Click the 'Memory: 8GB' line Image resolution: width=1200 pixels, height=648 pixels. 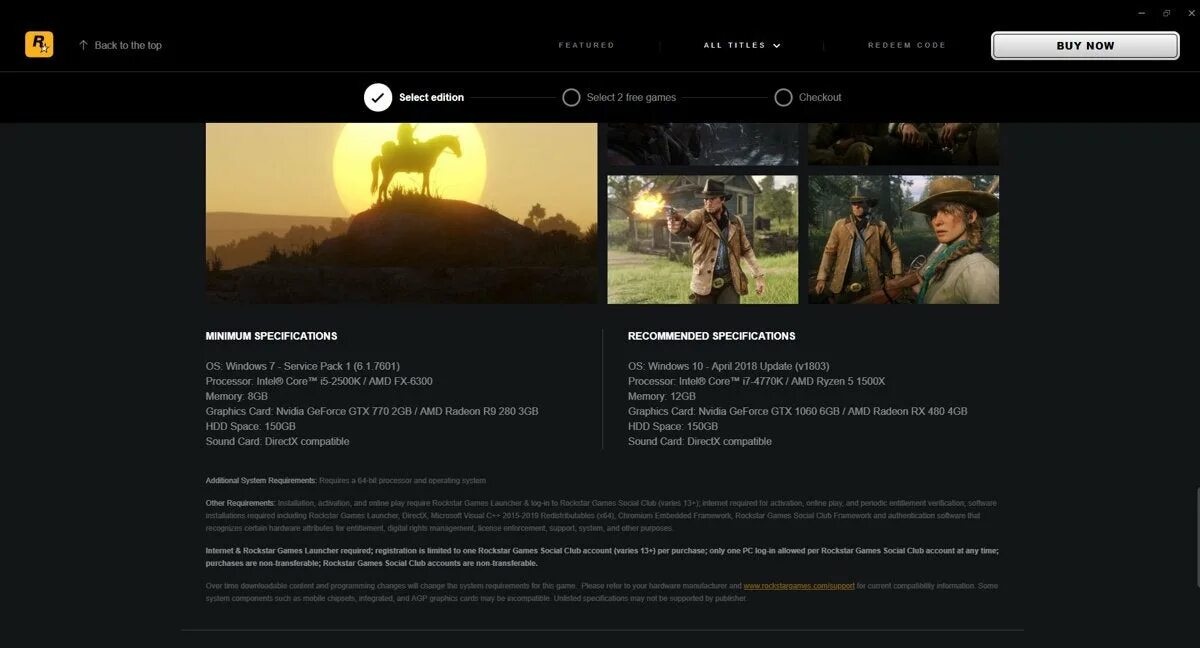(236, 396)
